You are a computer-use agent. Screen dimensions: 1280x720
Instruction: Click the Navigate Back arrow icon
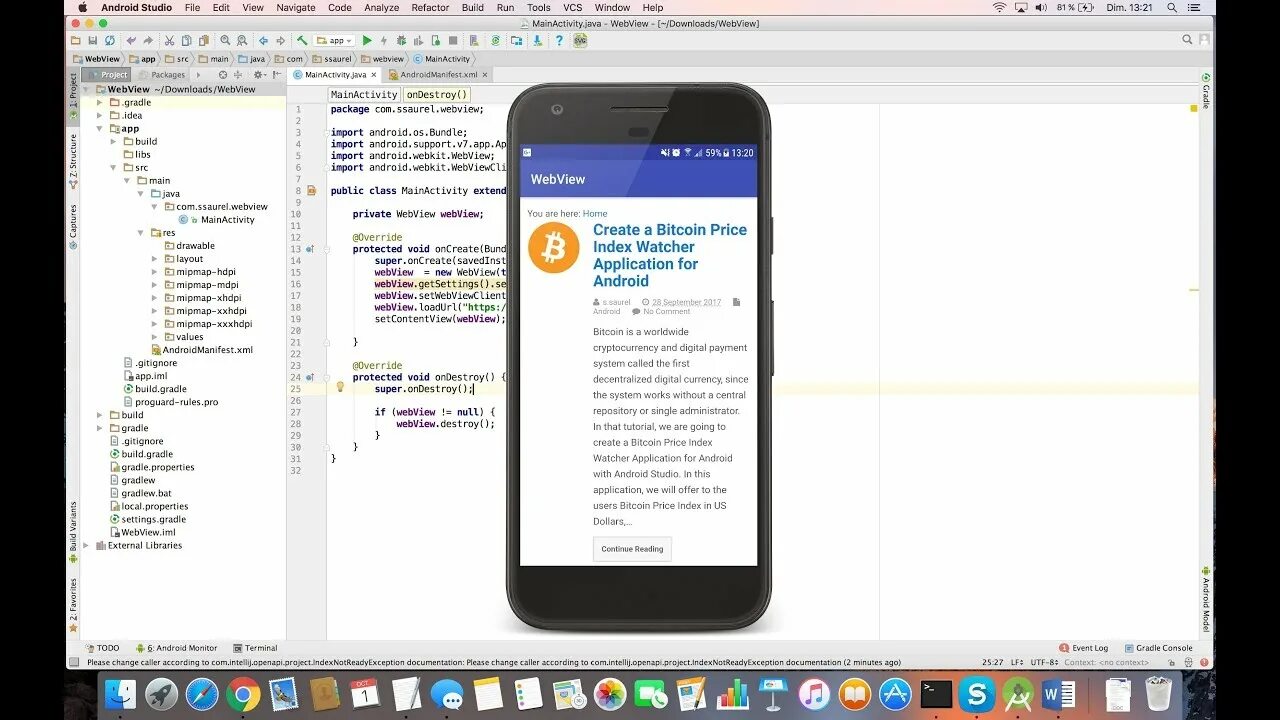pos(263,40)
